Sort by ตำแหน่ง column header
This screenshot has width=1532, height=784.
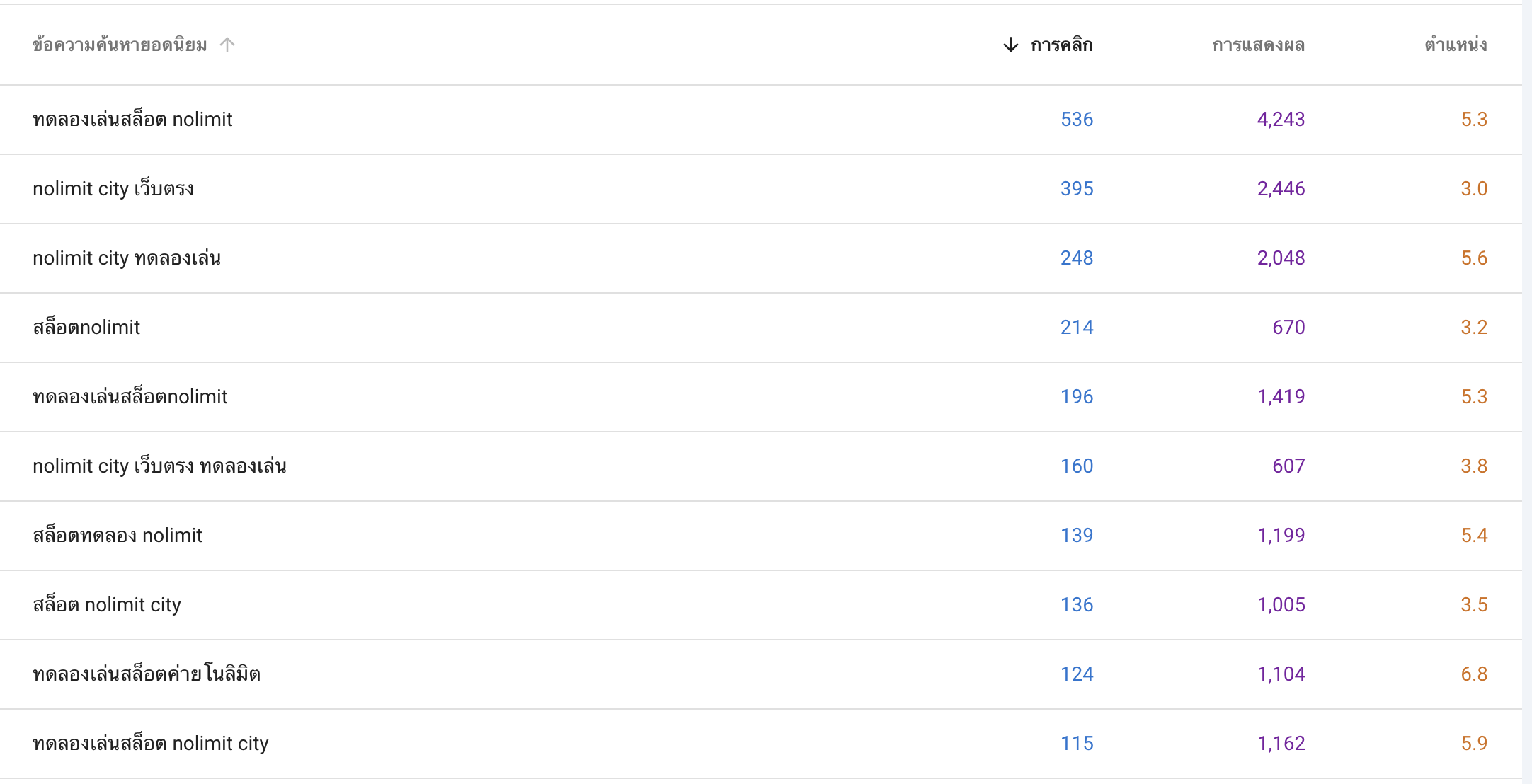(1456, 45)
